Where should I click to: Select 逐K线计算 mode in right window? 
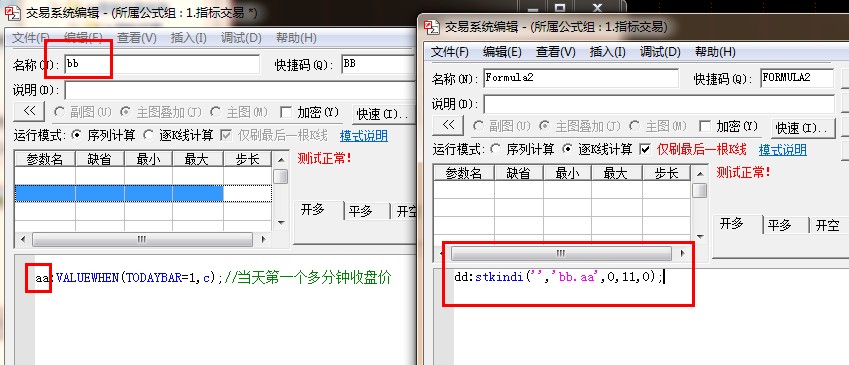click(x=597, y=149)
